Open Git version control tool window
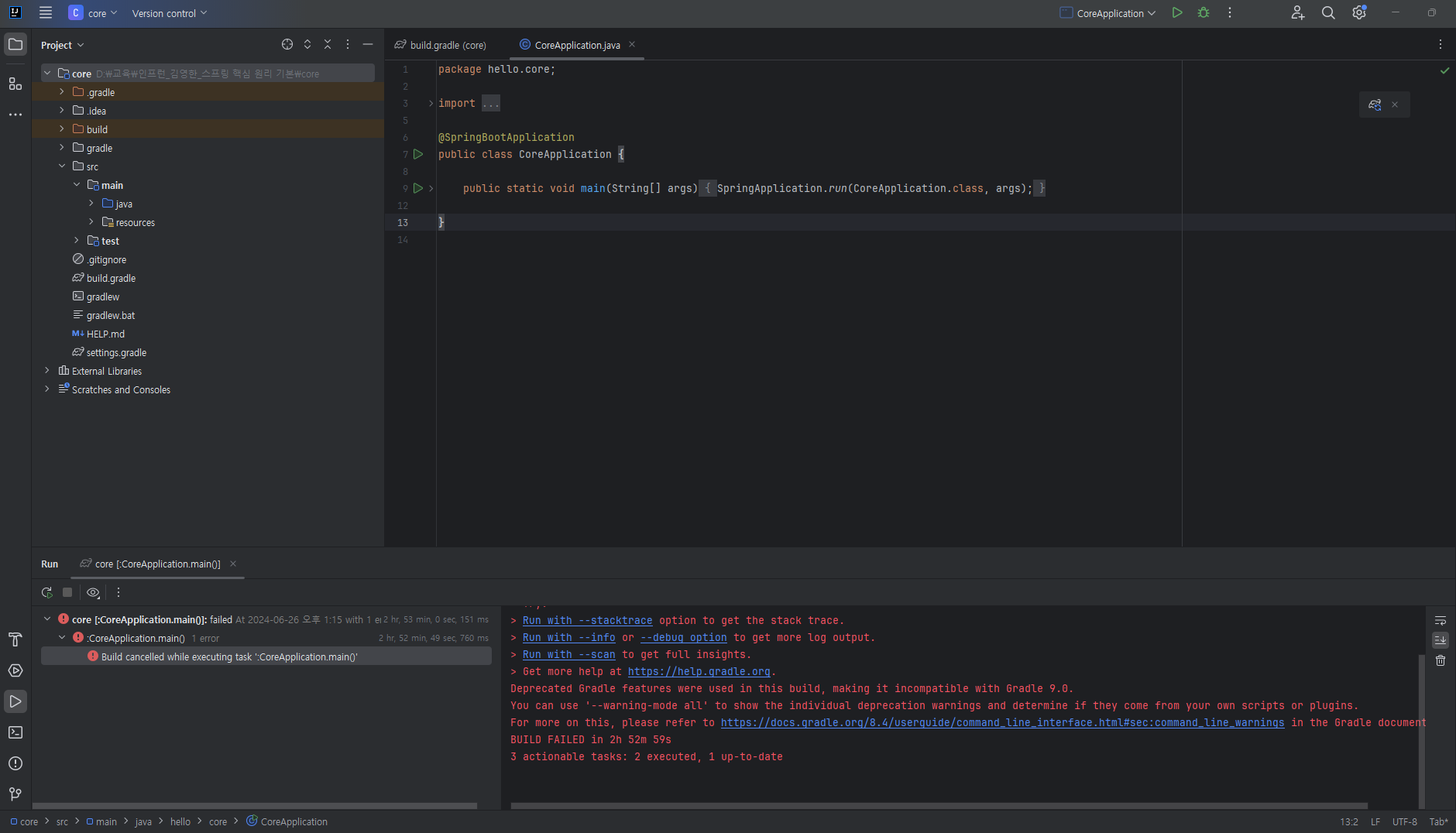 pos(15,794)
